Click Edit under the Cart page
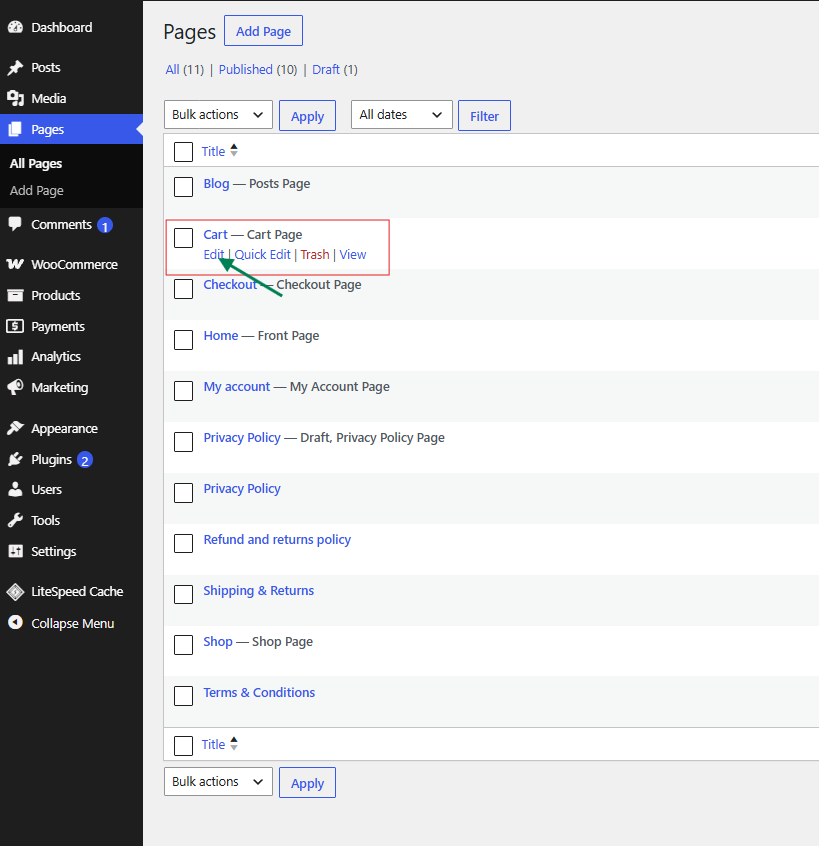Image resolution: width=819 pixels, height=846 pixels. click(214, 255)
